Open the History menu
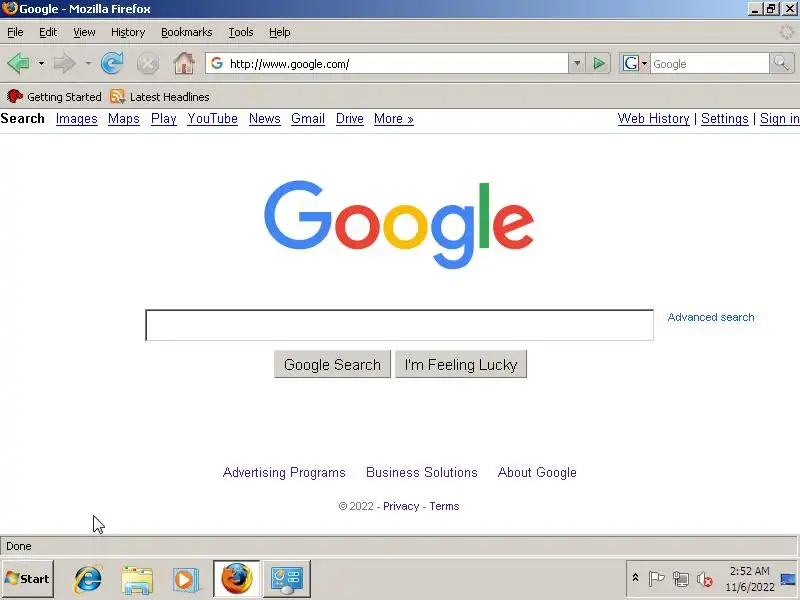 click(x=128, y=32)
